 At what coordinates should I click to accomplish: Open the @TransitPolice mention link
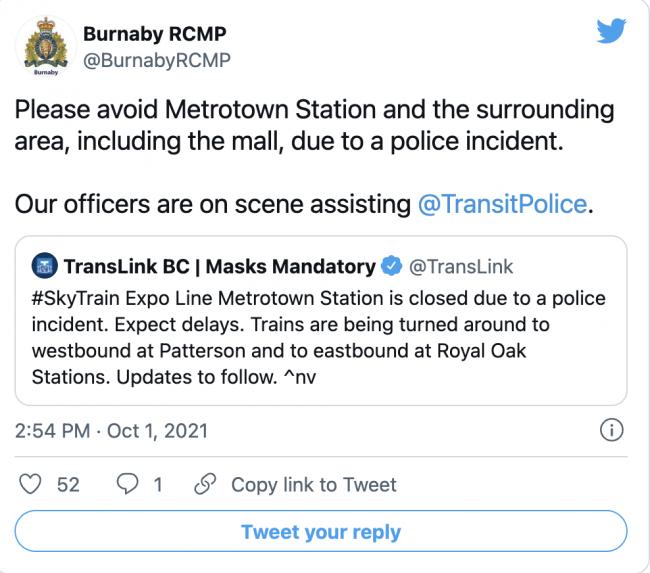click(502, 204)
